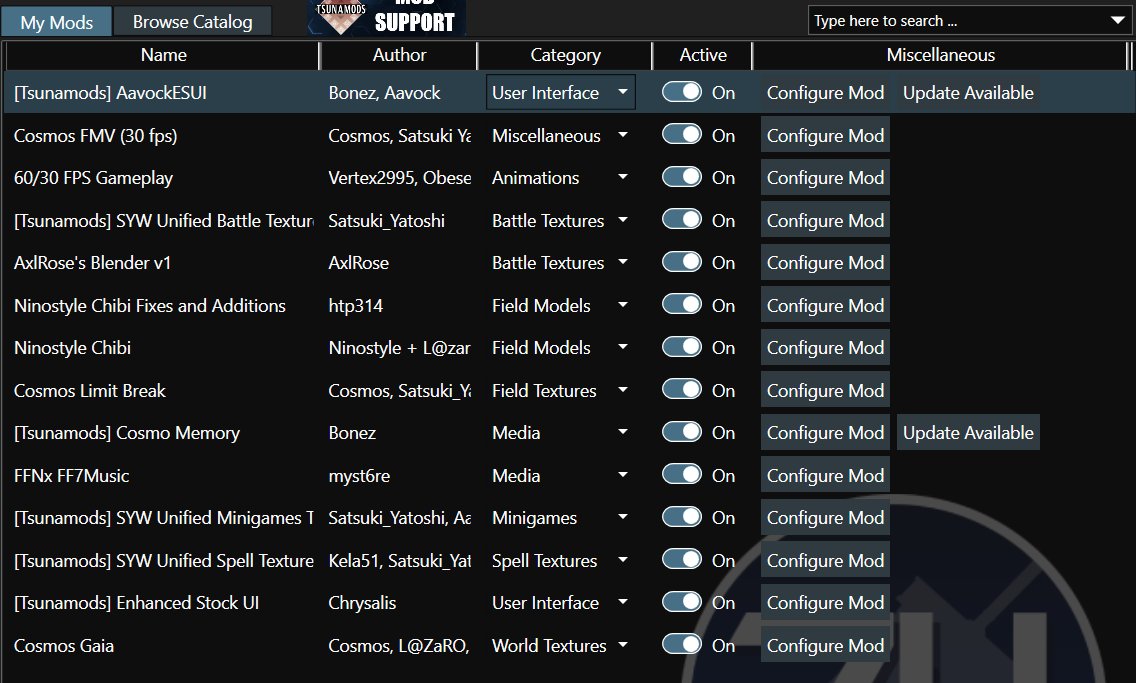Open World Textures category dropdown

tap(561, 645)
